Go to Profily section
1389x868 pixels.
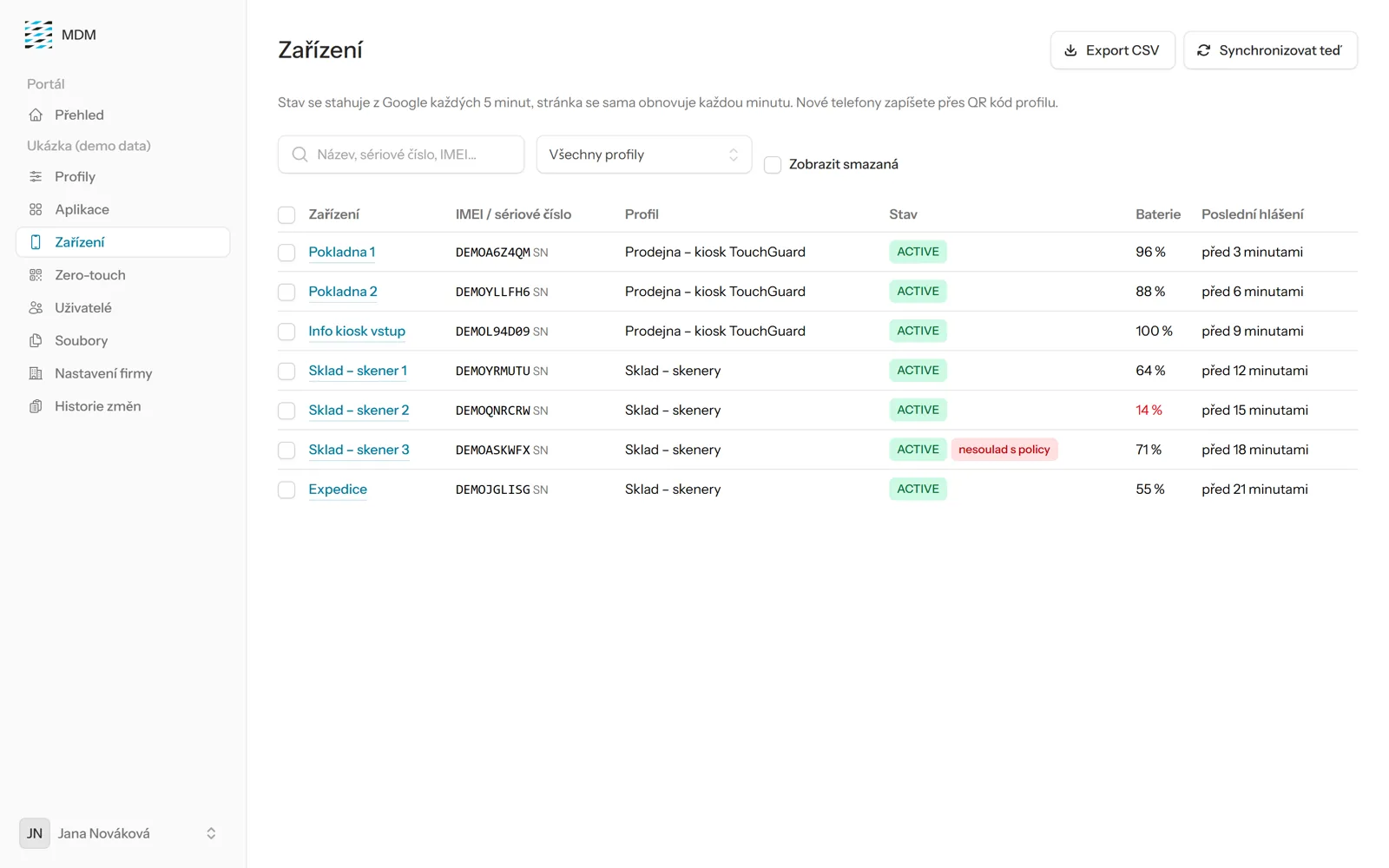(122, 176)
